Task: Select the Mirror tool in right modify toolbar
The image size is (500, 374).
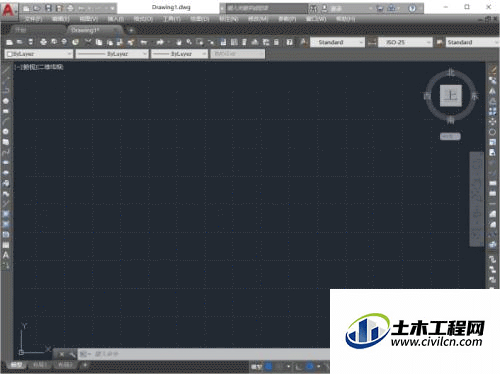Action: (492, 91)
